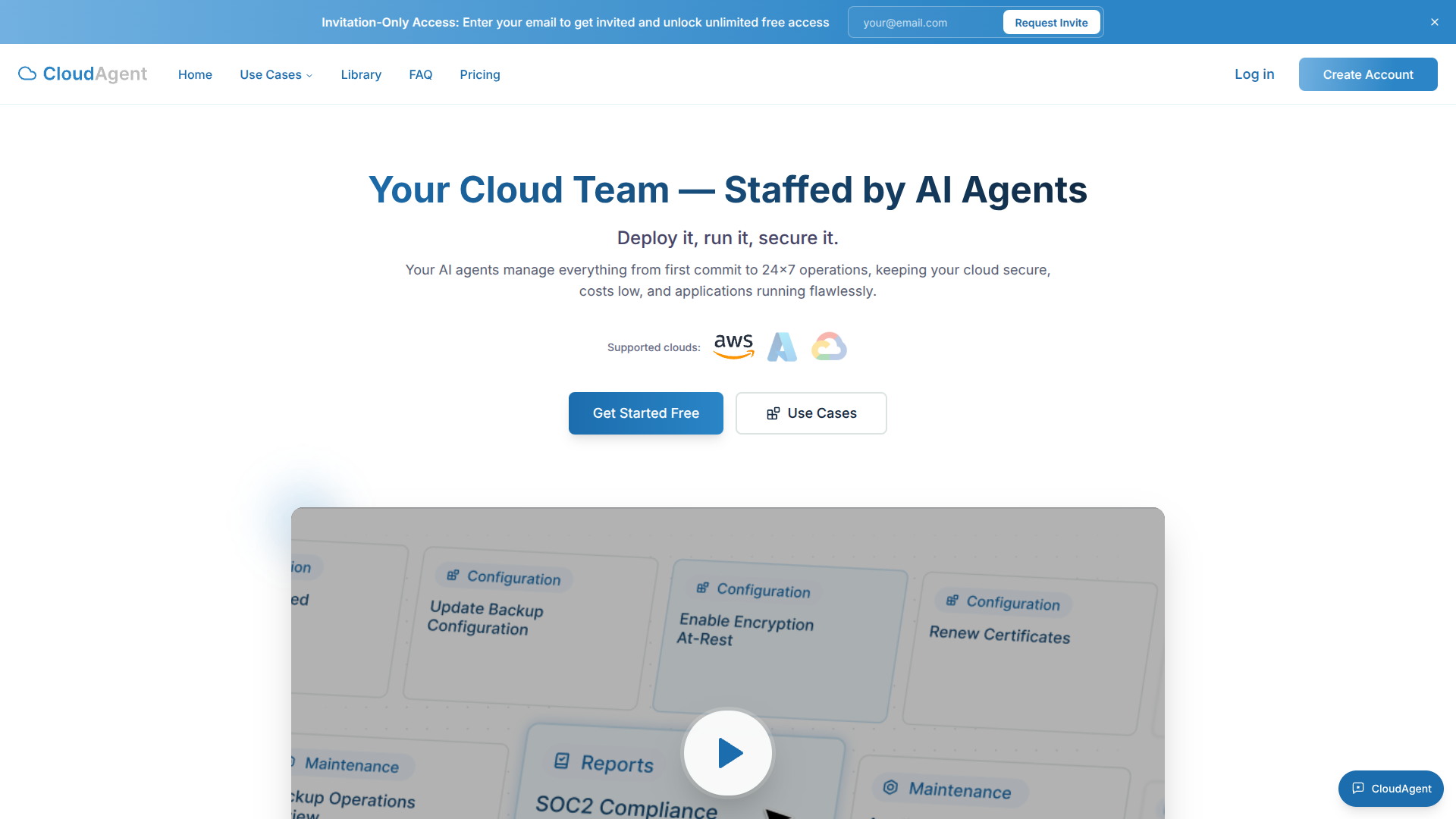Go to the Pricing page
The image size is (1456, 819).
point(479,74)
